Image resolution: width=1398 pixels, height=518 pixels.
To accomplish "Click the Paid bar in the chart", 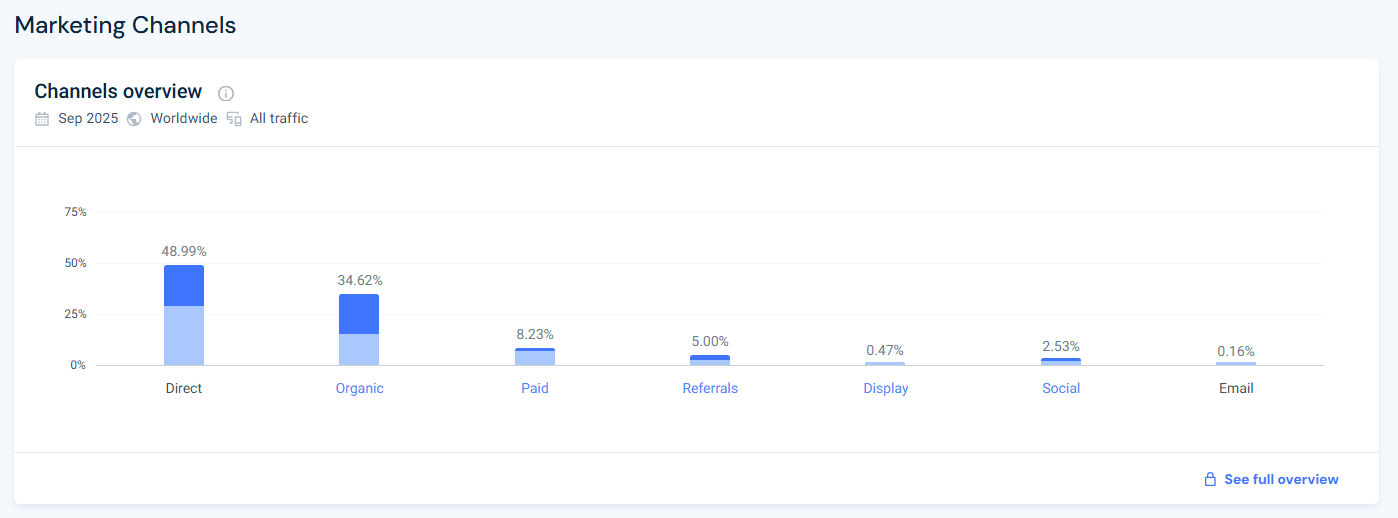I will click(x=535, y=358).
